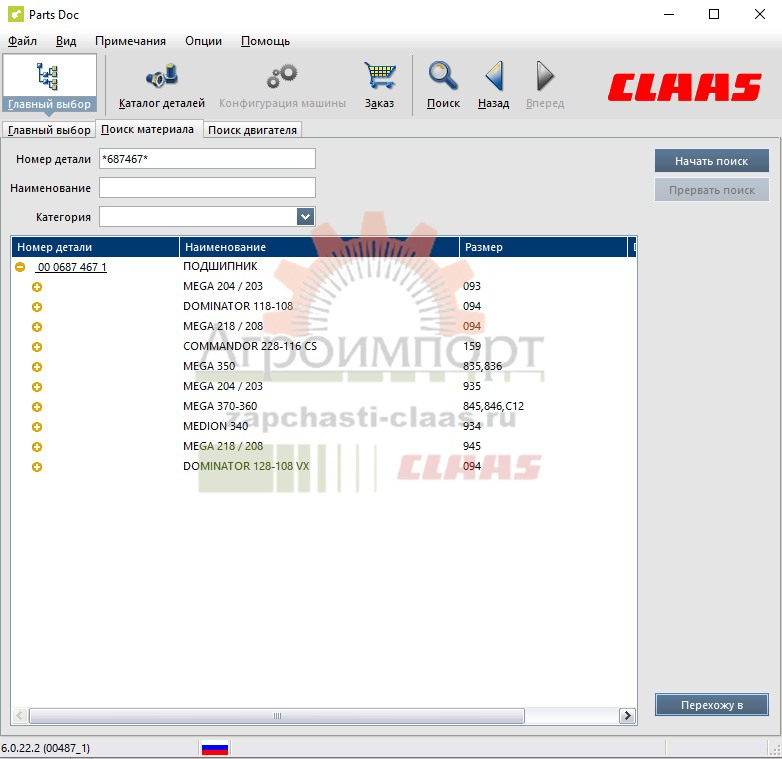Go back with the Назад arrow
This screenshot has width=782, height=759.
pyautogui.click(x=494, y=76)
